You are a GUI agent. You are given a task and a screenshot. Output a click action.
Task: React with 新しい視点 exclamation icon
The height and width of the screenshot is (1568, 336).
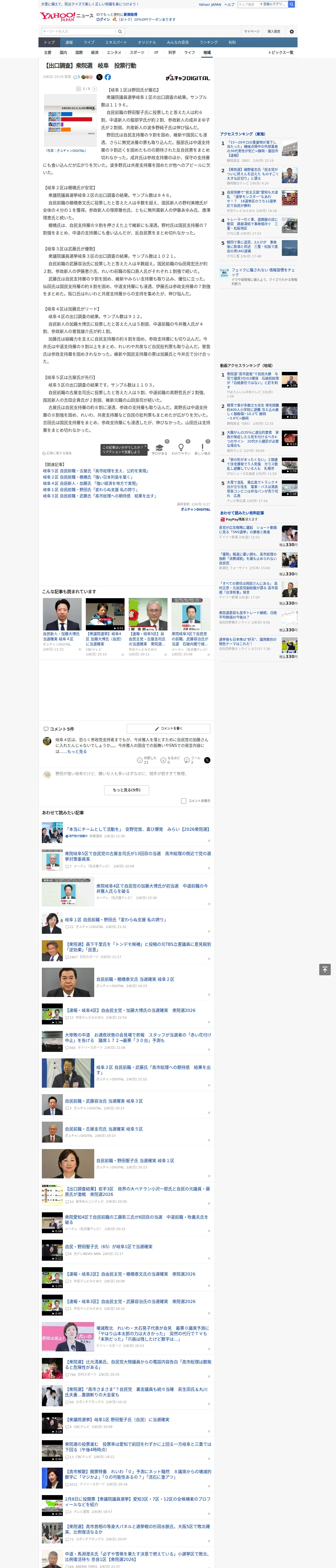coord(203,447)
